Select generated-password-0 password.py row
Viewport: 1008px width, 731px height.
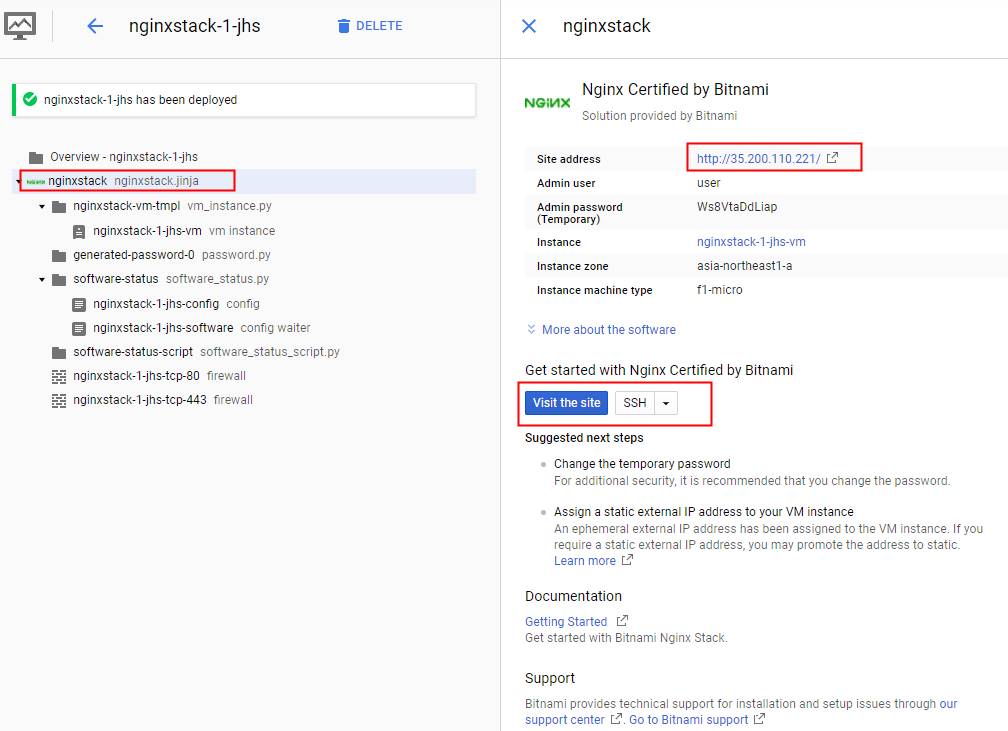point(172,255)
